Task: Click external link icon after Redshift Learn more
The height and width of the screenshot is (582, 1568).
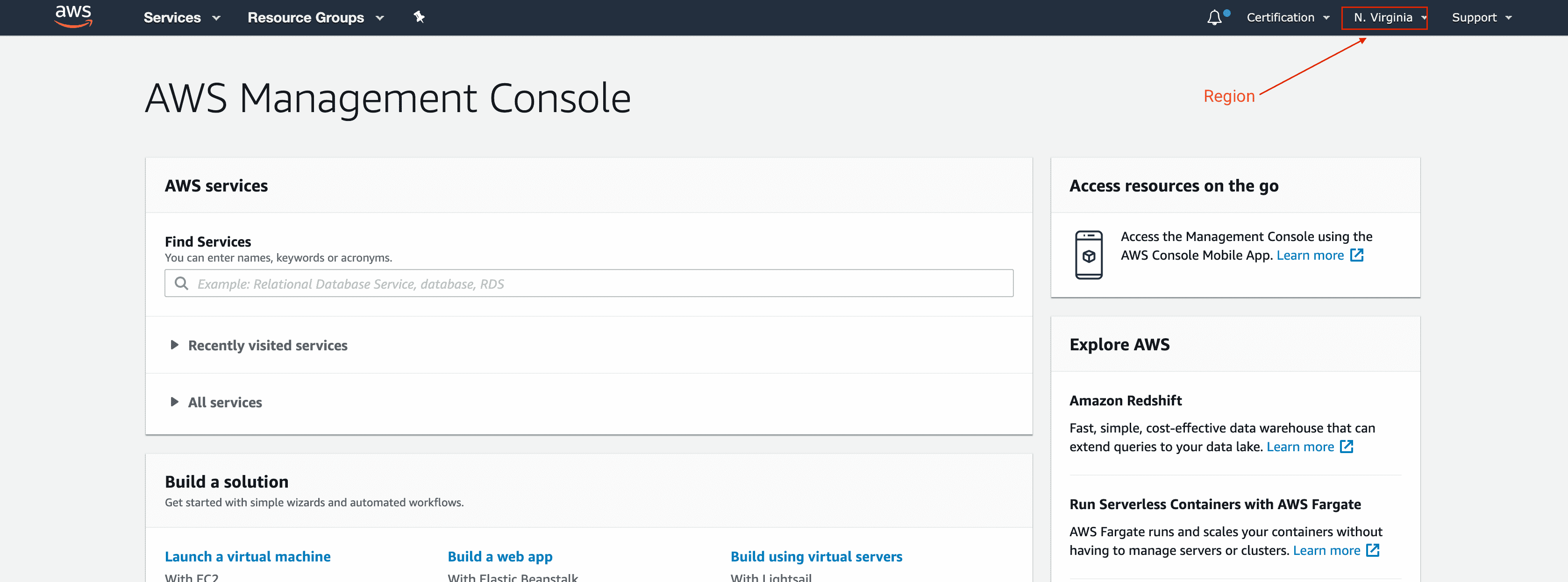Action: click(1347, 447)
